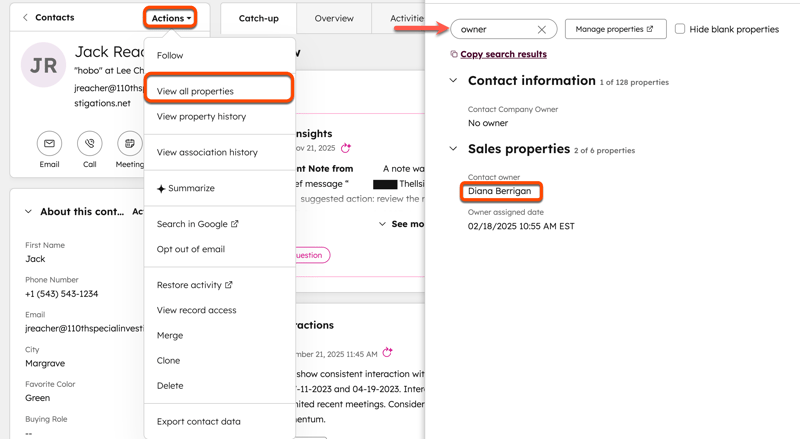The image size is (800, 439).
Task: Click the refresh icon next to Nov 21, 2025
Action: coord(346,148)
